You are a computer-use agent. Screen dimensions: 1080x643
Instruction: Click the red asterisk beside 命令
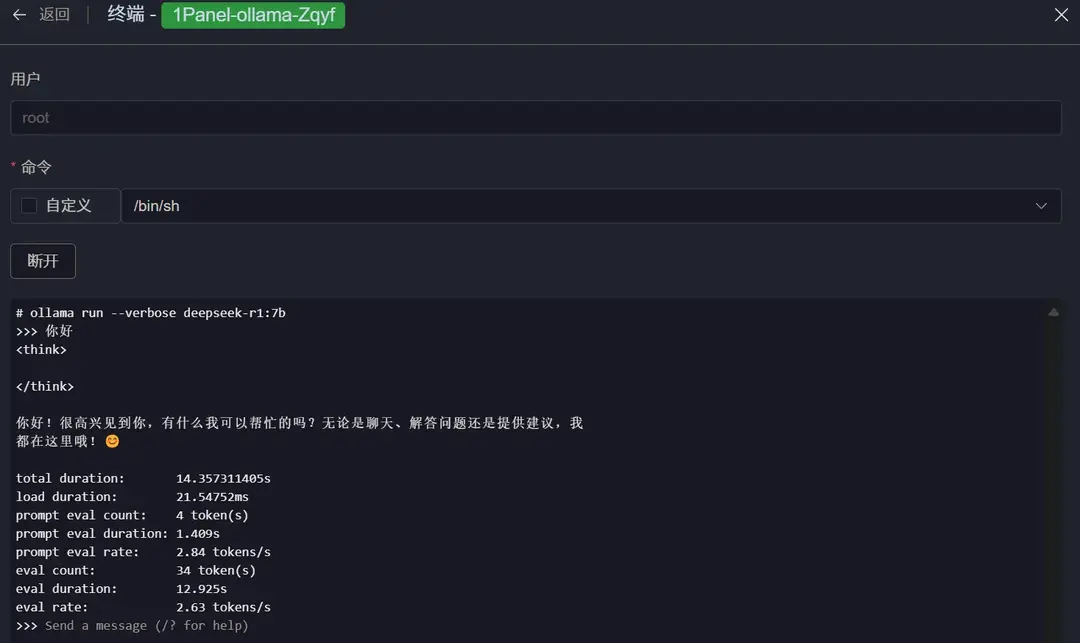pos(13,166)
